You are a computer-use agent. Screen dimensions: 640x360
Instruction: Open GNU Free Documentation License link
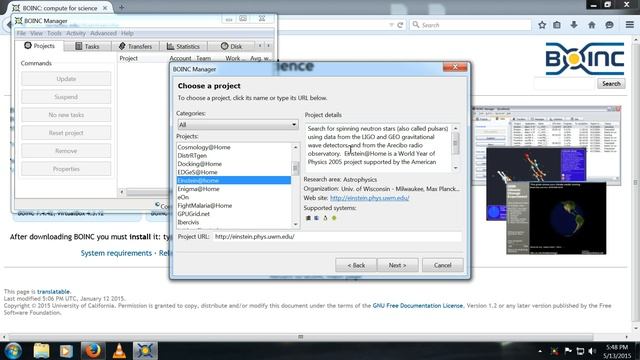click(x=418, y=305)
